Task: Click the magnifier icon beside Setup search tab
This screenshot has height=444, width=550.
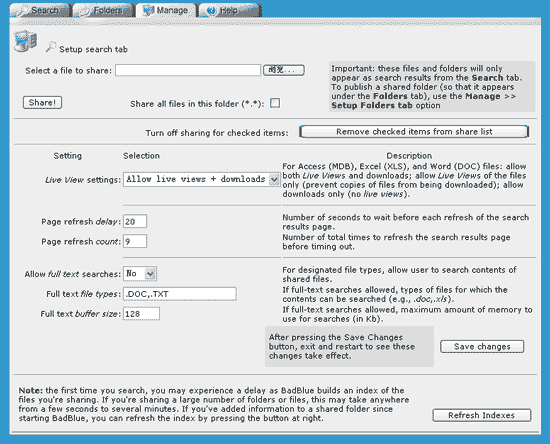Action: [51, 47]
